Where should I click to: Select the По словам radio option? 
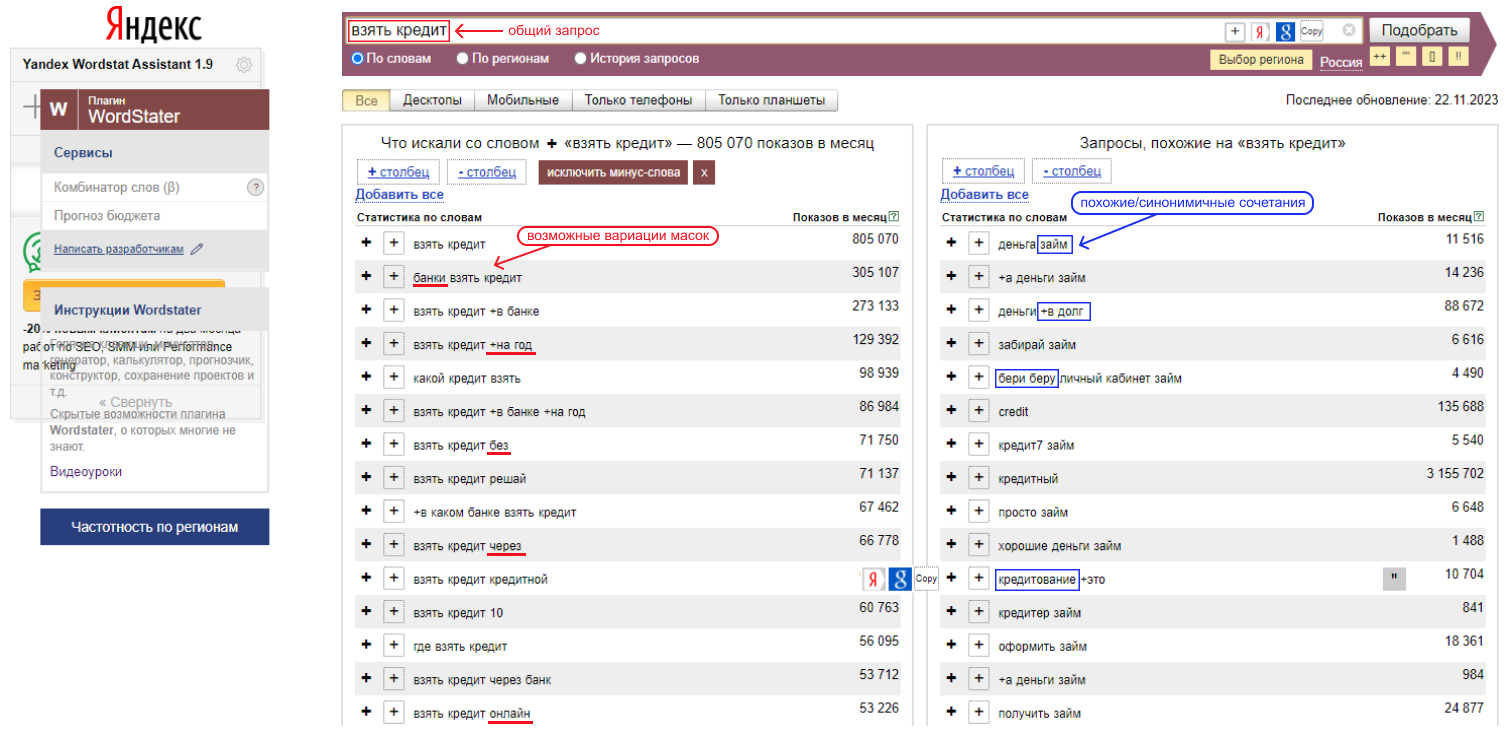pyautogui.click(x=357, y=59)
